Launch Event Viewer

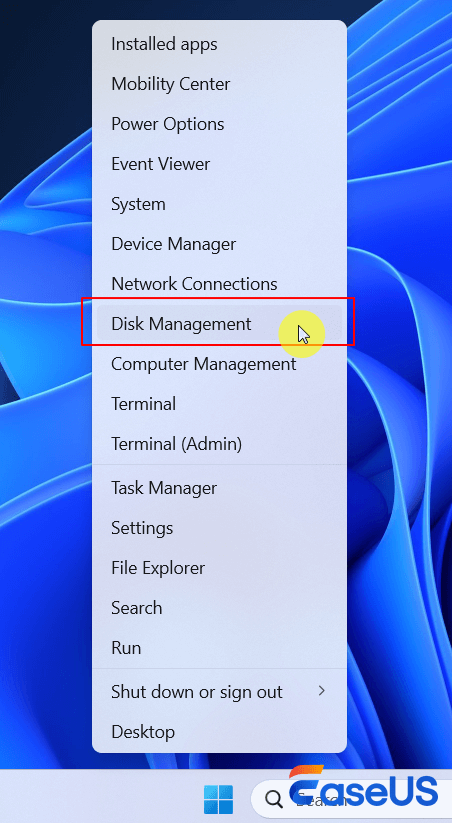pyautogui.click(x=219, y=164)
